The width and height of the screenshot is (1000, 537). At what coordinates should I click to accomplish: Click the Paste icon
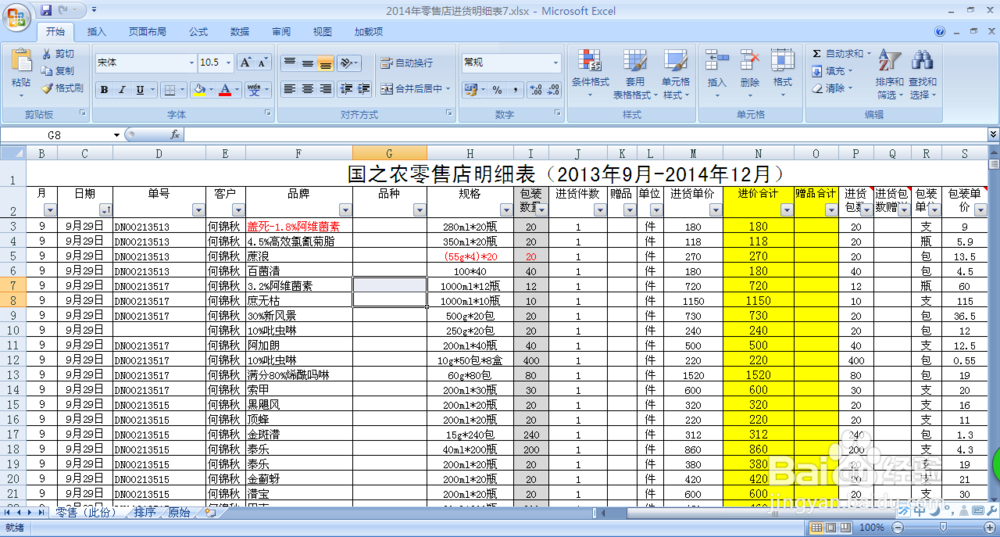pyautogui.click(x=21, y=61)
